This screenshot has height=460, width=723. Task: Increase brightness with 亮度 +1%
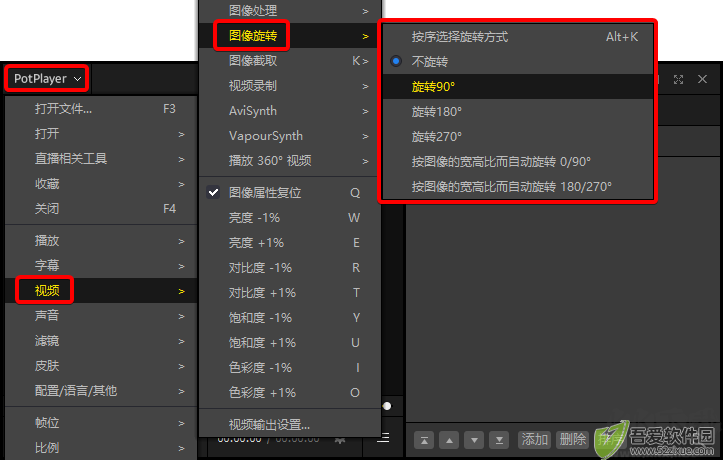tap(290, 242)
